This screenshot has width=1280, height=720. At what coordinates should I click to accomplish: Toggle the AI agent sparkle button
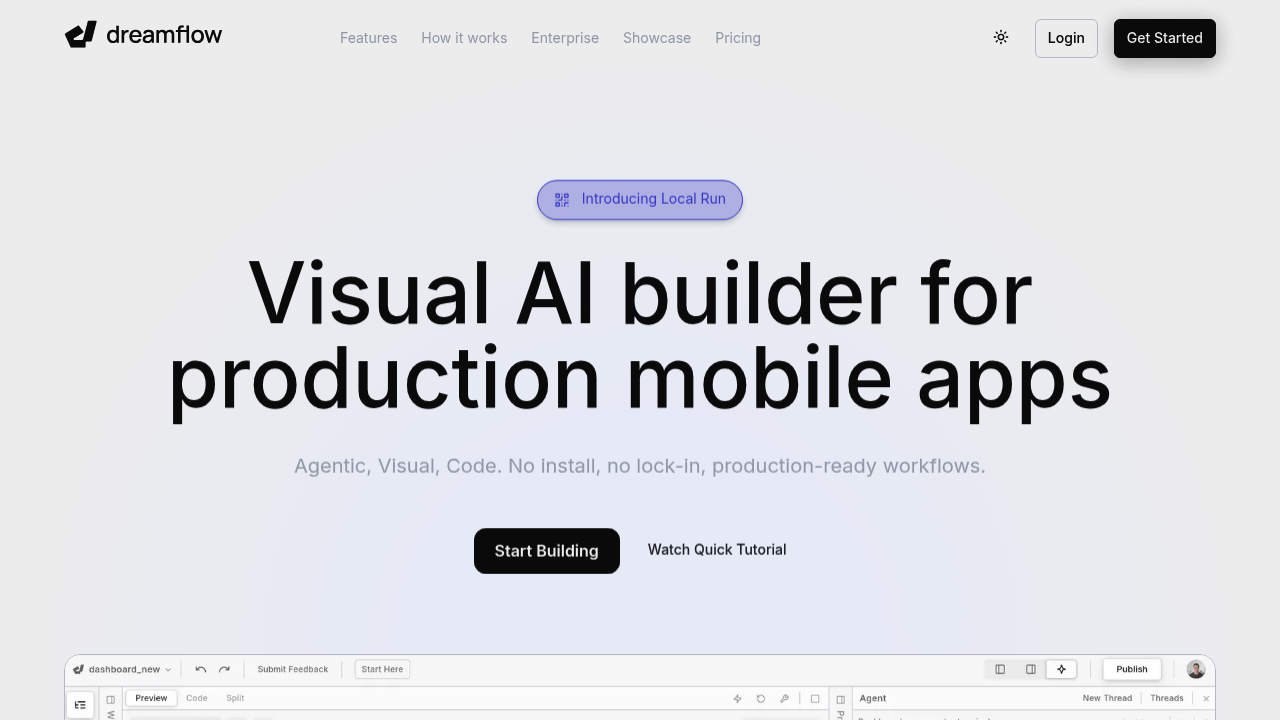pos(1061,670)
